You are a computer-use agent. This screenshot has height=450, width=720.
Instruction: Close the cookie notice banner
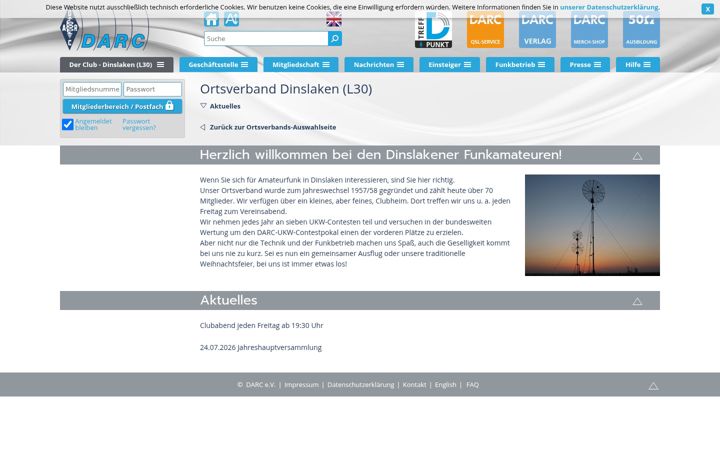707,9
